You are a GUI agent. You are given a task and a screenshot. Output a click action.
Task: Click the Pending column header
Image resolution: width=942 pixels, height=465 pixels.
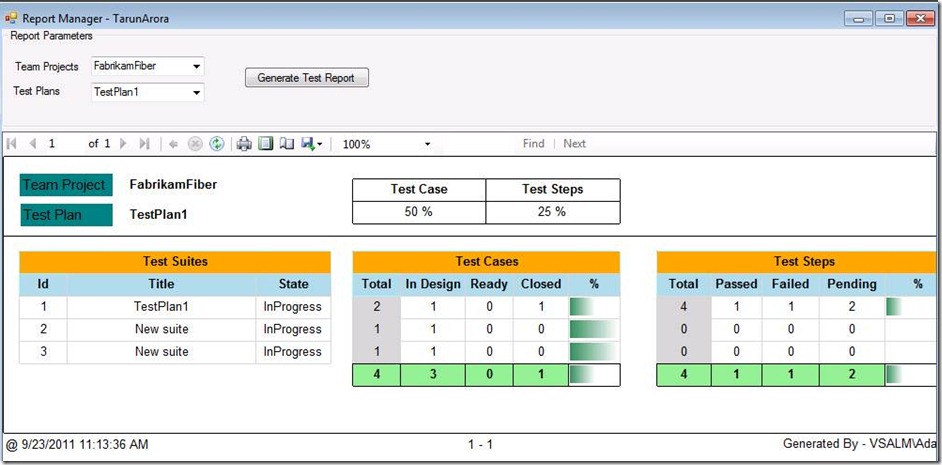coord(852,284)
